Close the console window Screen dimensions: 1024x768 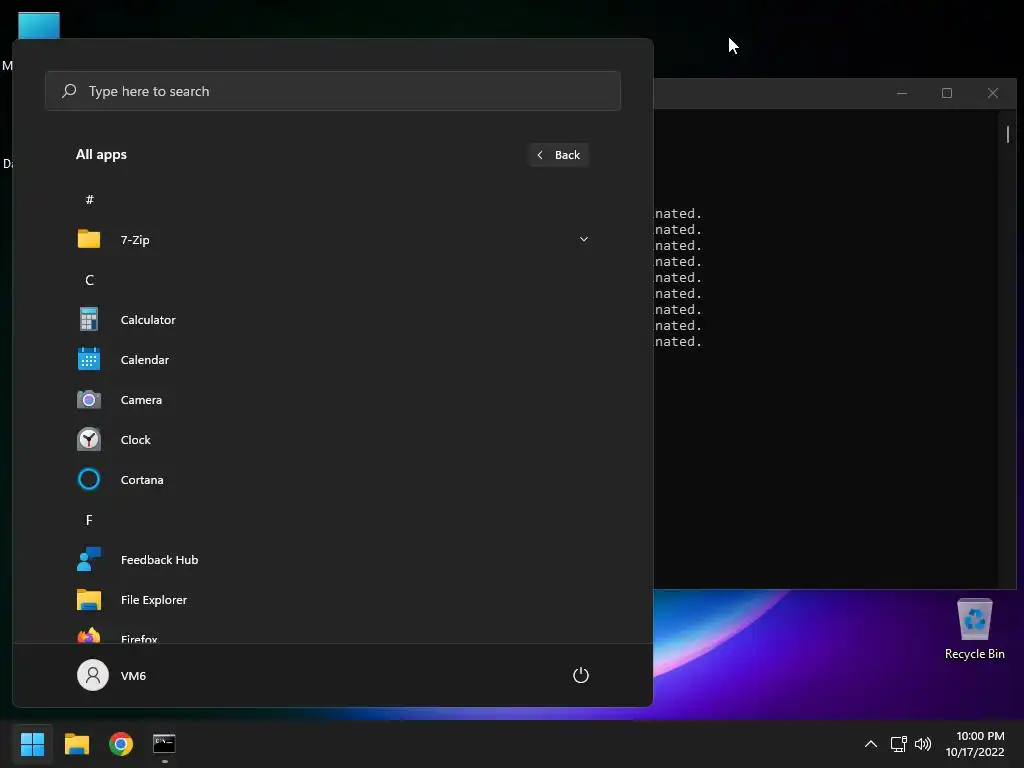(x=993, y=93)
